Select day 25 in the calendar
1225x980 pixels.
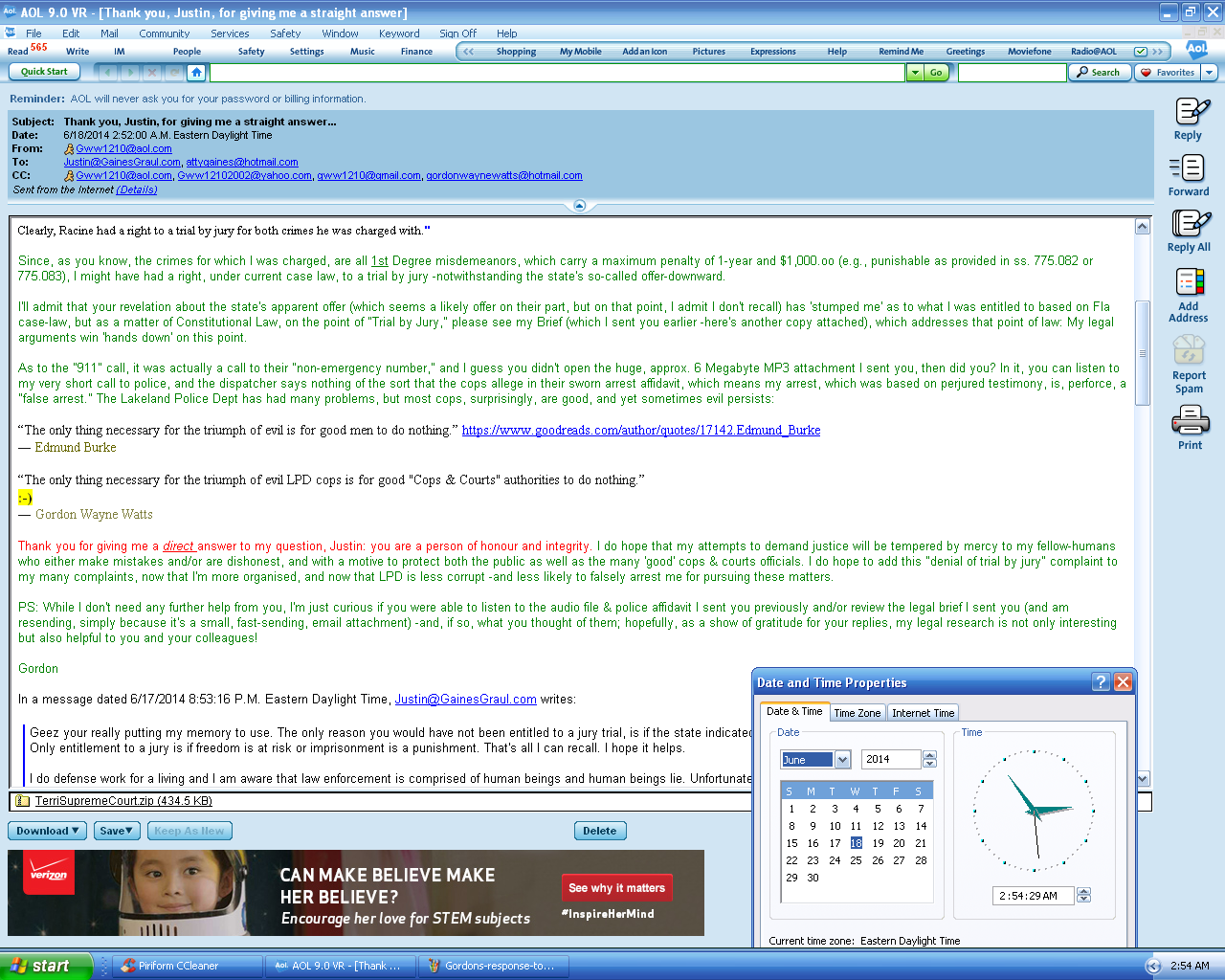[856, 860]
